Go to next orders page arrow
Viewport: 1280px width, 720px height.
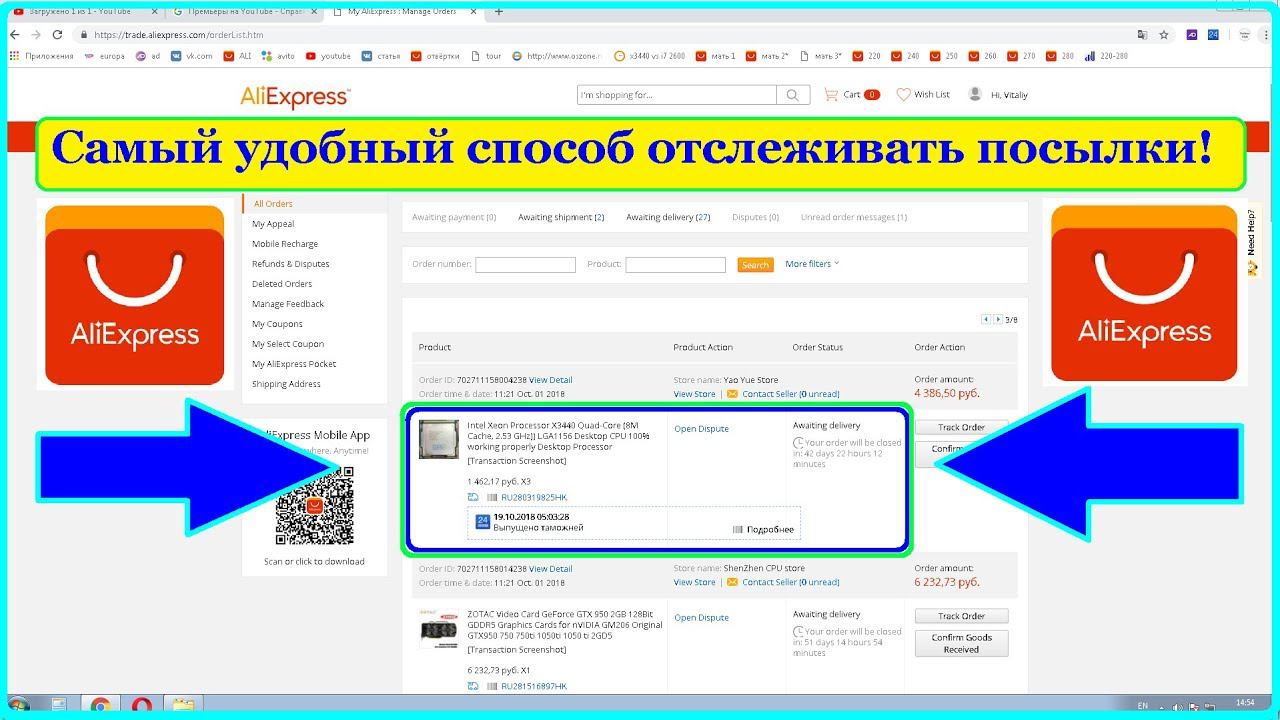[997, 320]
